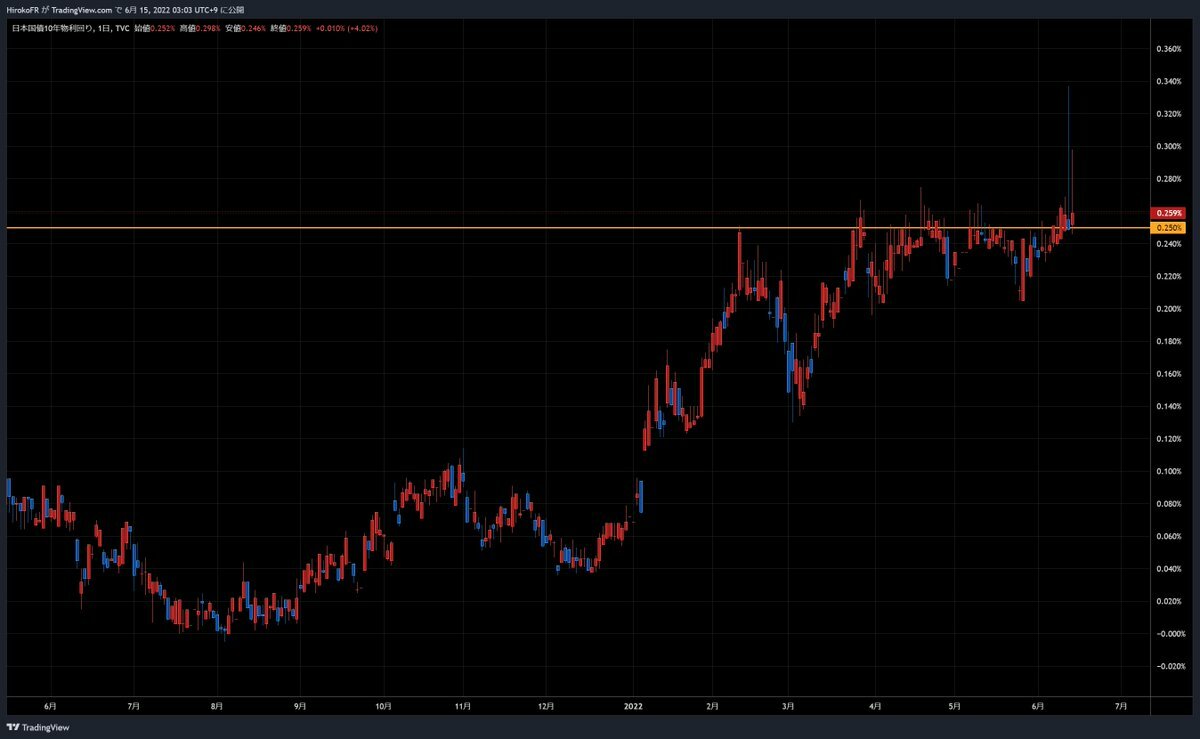
Task: Click the 10月 label on time axis
Action: 384,705
